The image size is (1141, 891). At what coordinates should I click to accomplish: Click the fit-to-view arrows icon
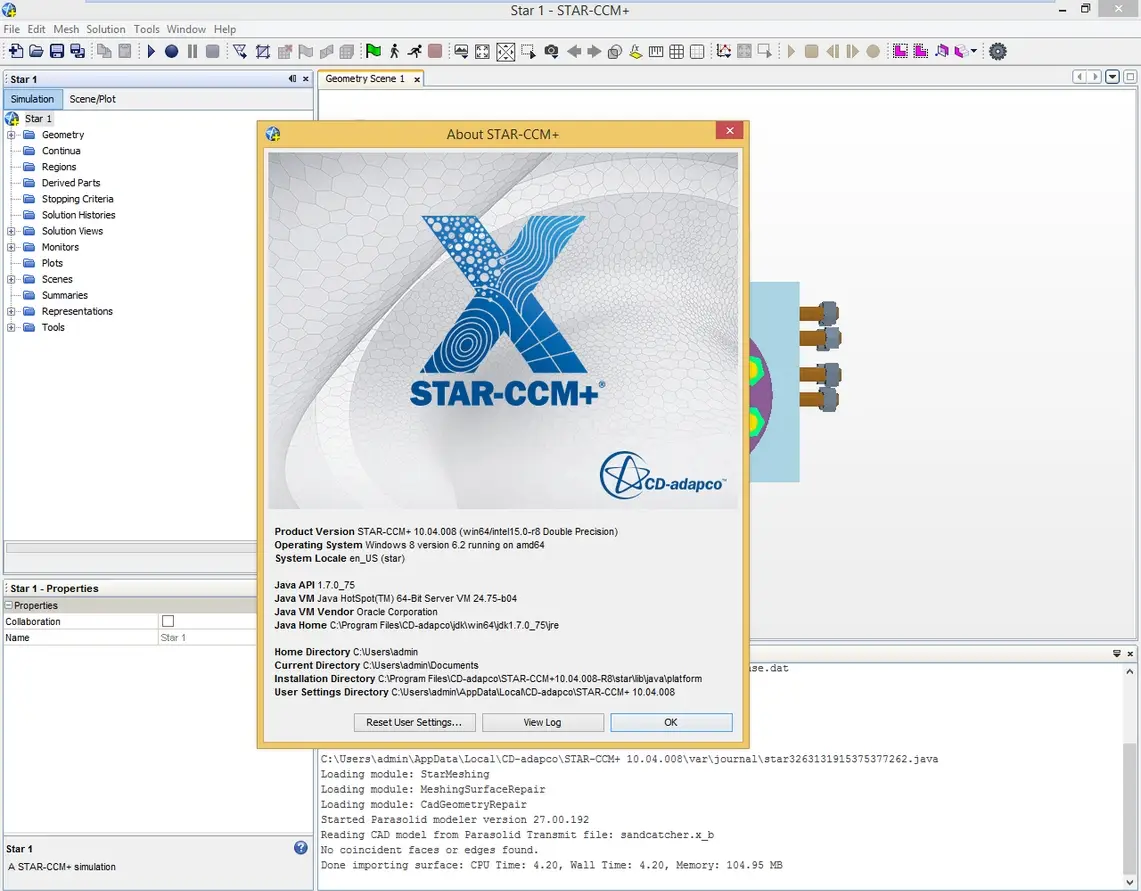(x=482, y=51)
